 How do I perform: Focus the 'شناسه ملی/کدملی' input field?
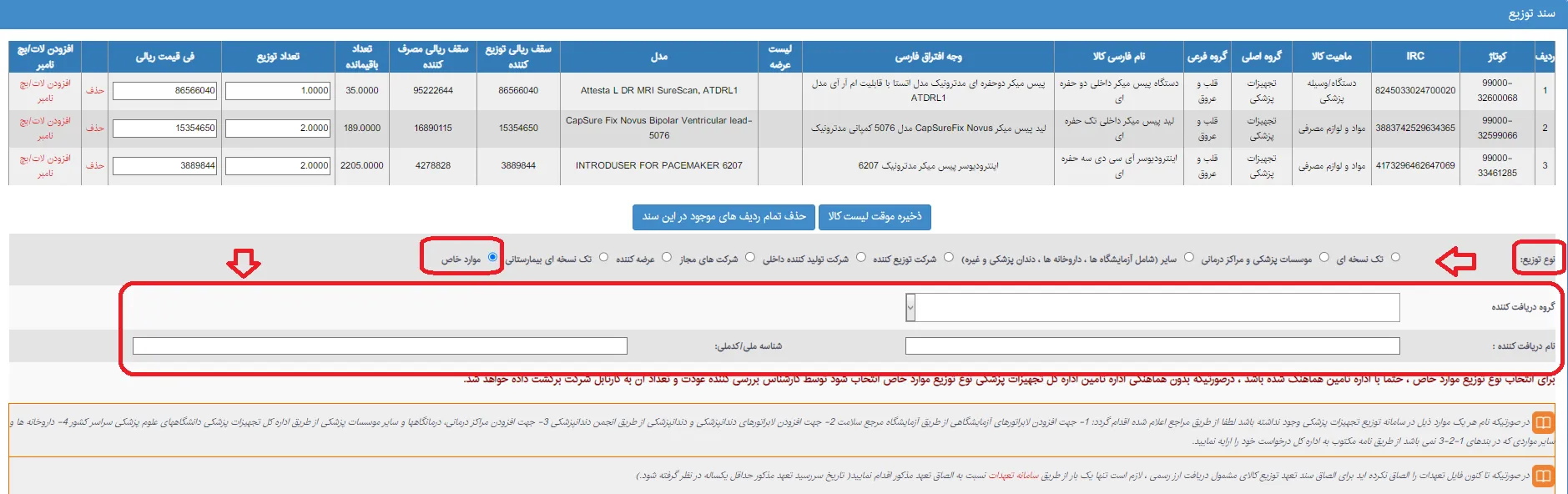(x=380, y=345)
